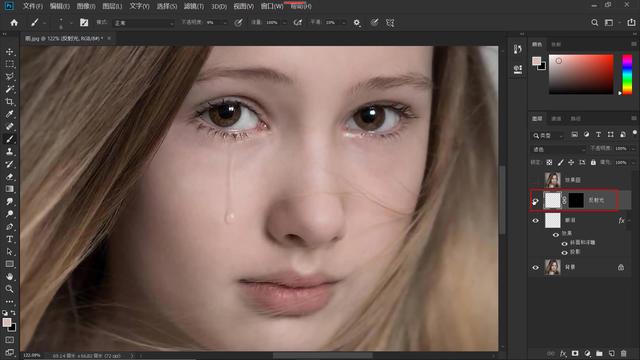This screenshot has width=640, height=360.
Task: Select the Crop tool
Action: (9, 102)
